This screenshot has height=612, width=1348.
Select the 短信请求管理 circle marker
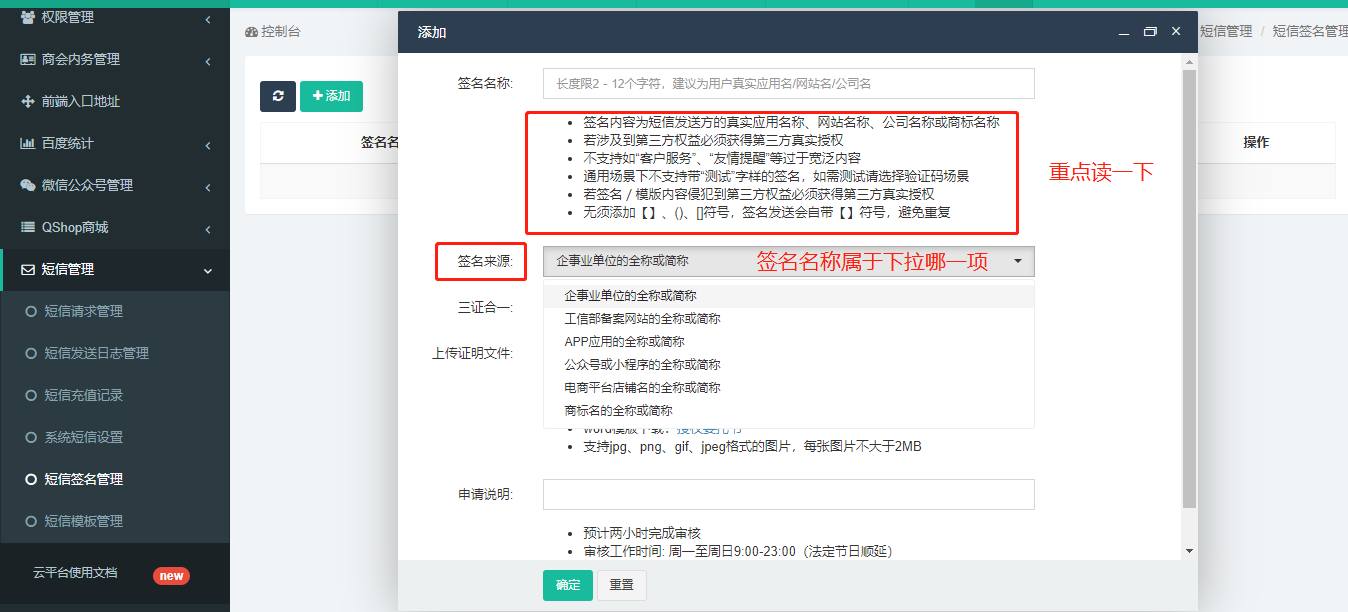coord(31,311)
